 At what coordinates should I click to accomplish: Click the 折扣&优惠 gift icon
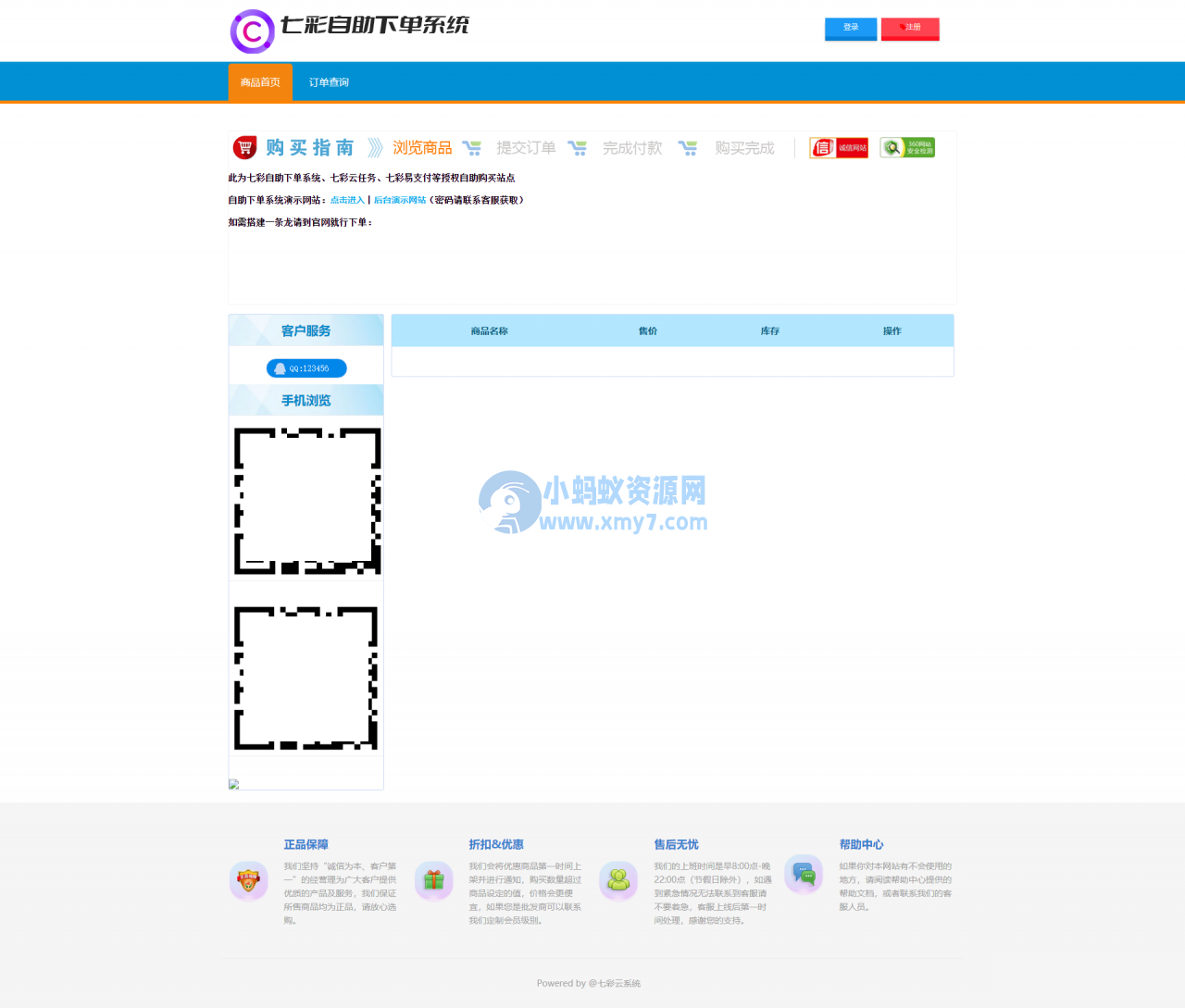click(433, 880)
